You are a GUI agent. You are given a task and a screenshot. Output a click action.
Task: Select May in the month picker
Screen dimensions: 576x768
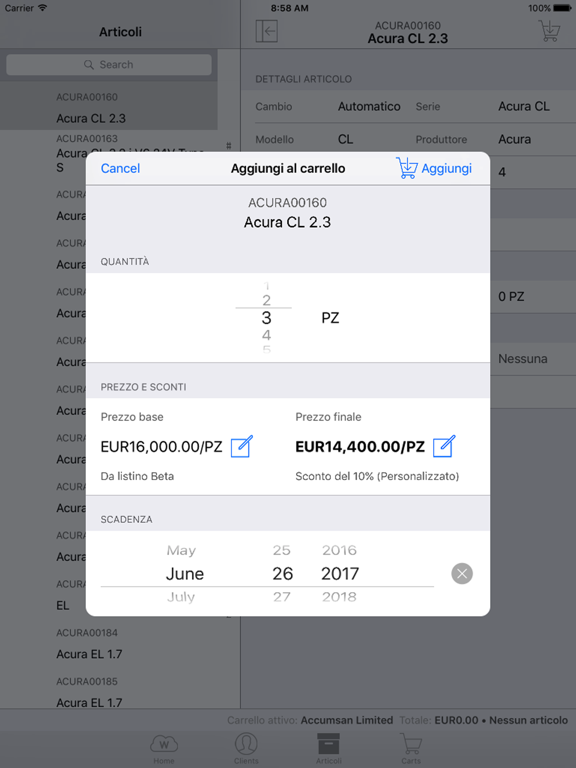[x=181, y=551]
